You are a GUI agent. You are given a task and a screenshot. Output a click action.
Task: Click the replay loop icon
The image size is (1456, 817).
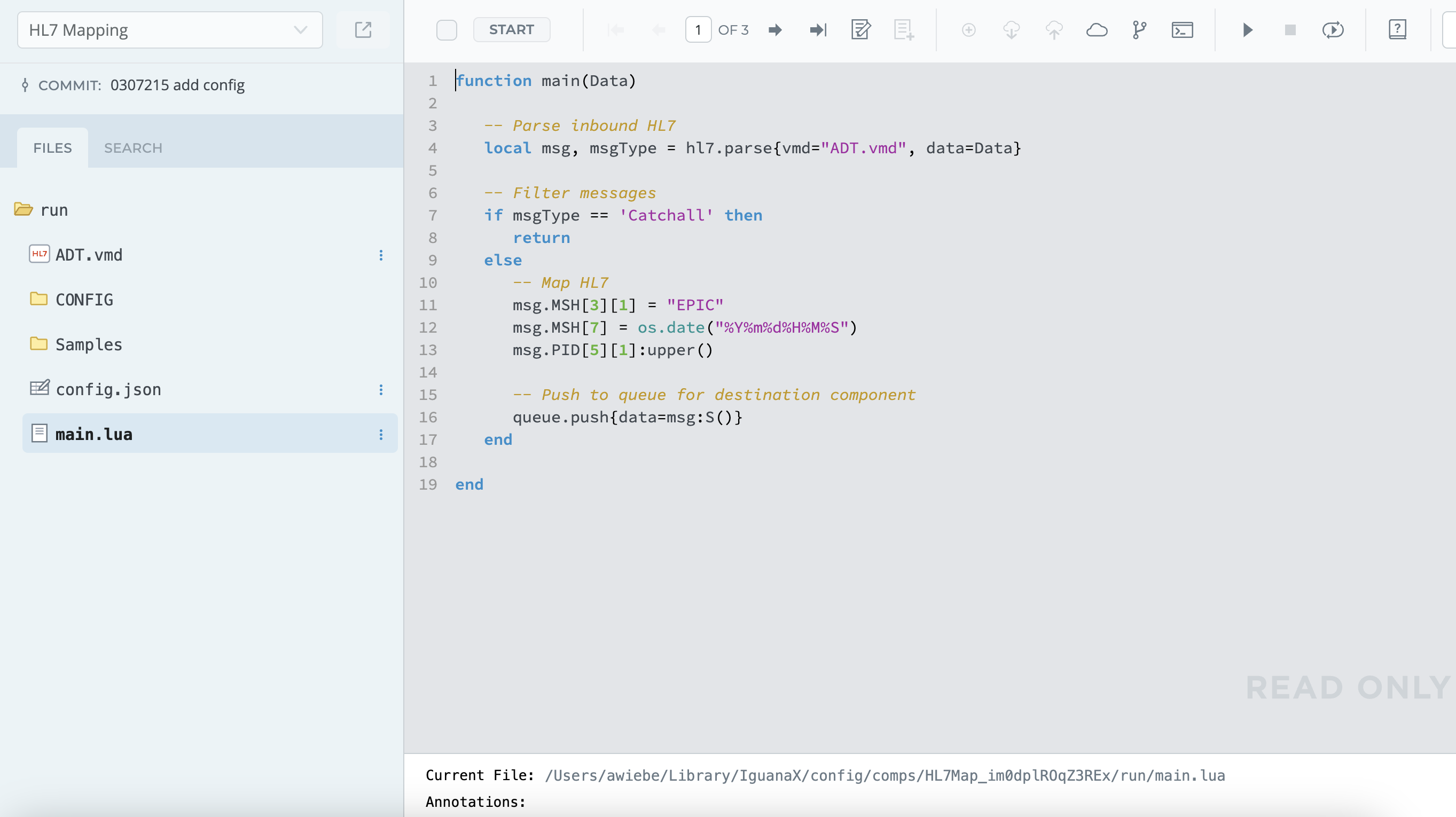click(x=1332, y=30)
